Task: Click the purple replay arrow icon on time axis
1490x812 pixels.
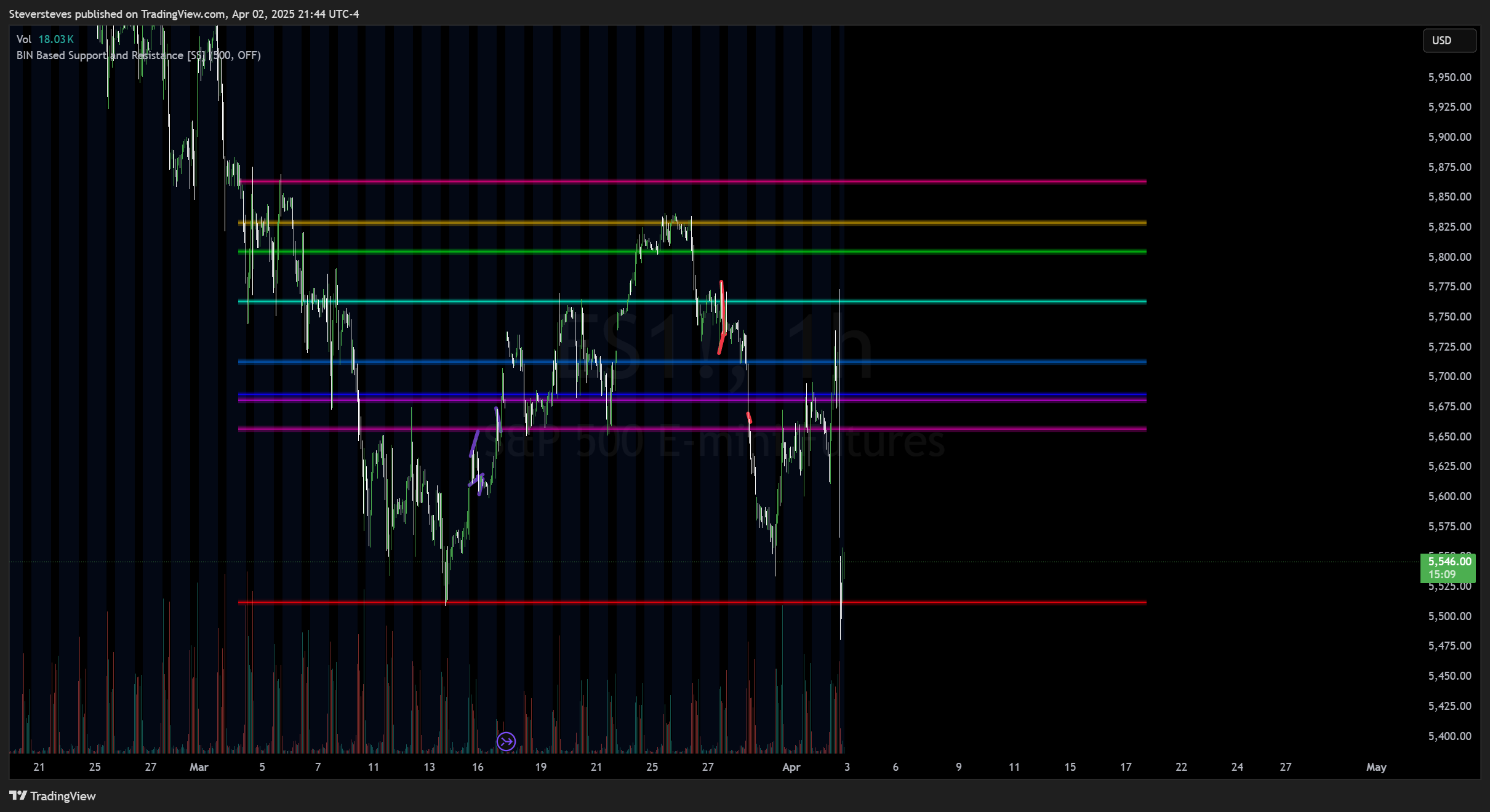Action: pos(506,741)
